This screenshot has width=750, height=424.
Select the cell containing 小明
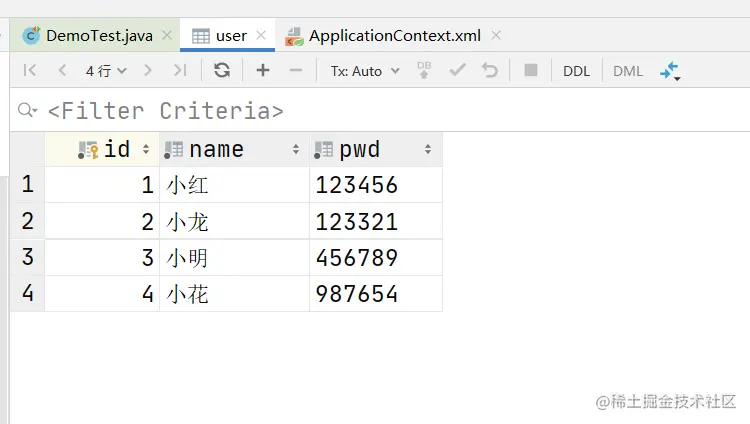tap(234, 258)
